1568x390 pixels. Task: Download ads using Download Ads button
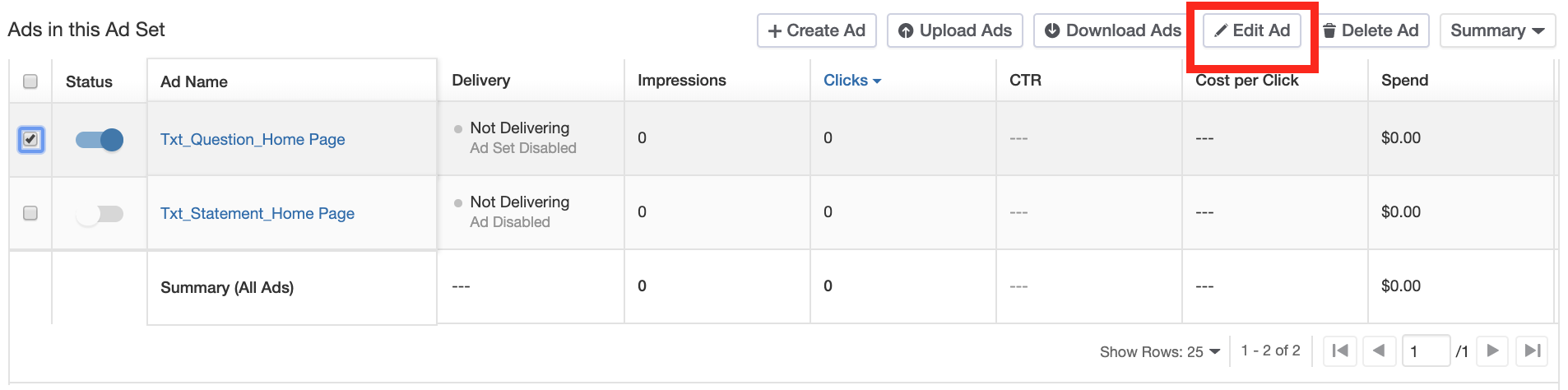tap(1111, 30)
